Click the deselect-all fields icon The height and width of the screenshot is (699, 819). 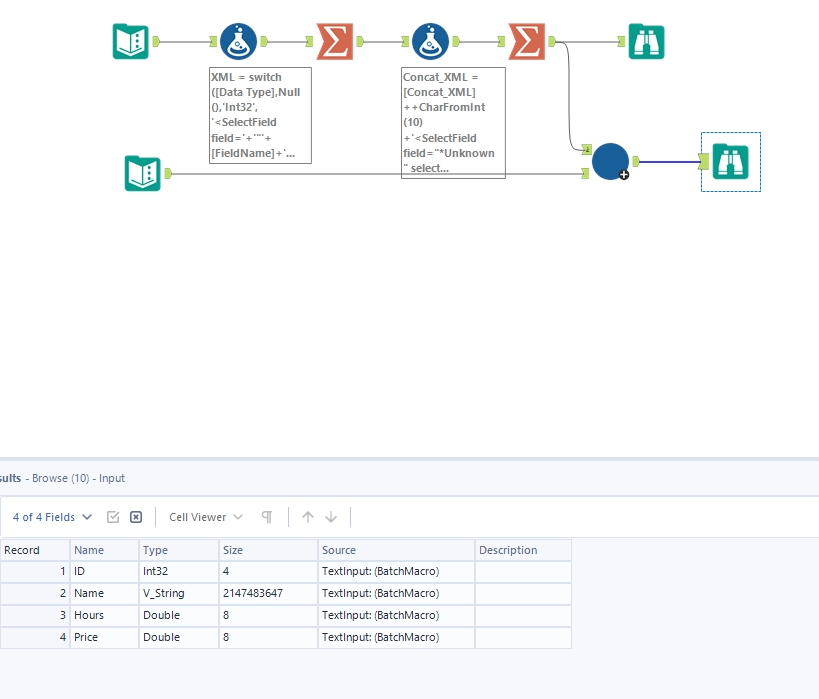point(136,517)
